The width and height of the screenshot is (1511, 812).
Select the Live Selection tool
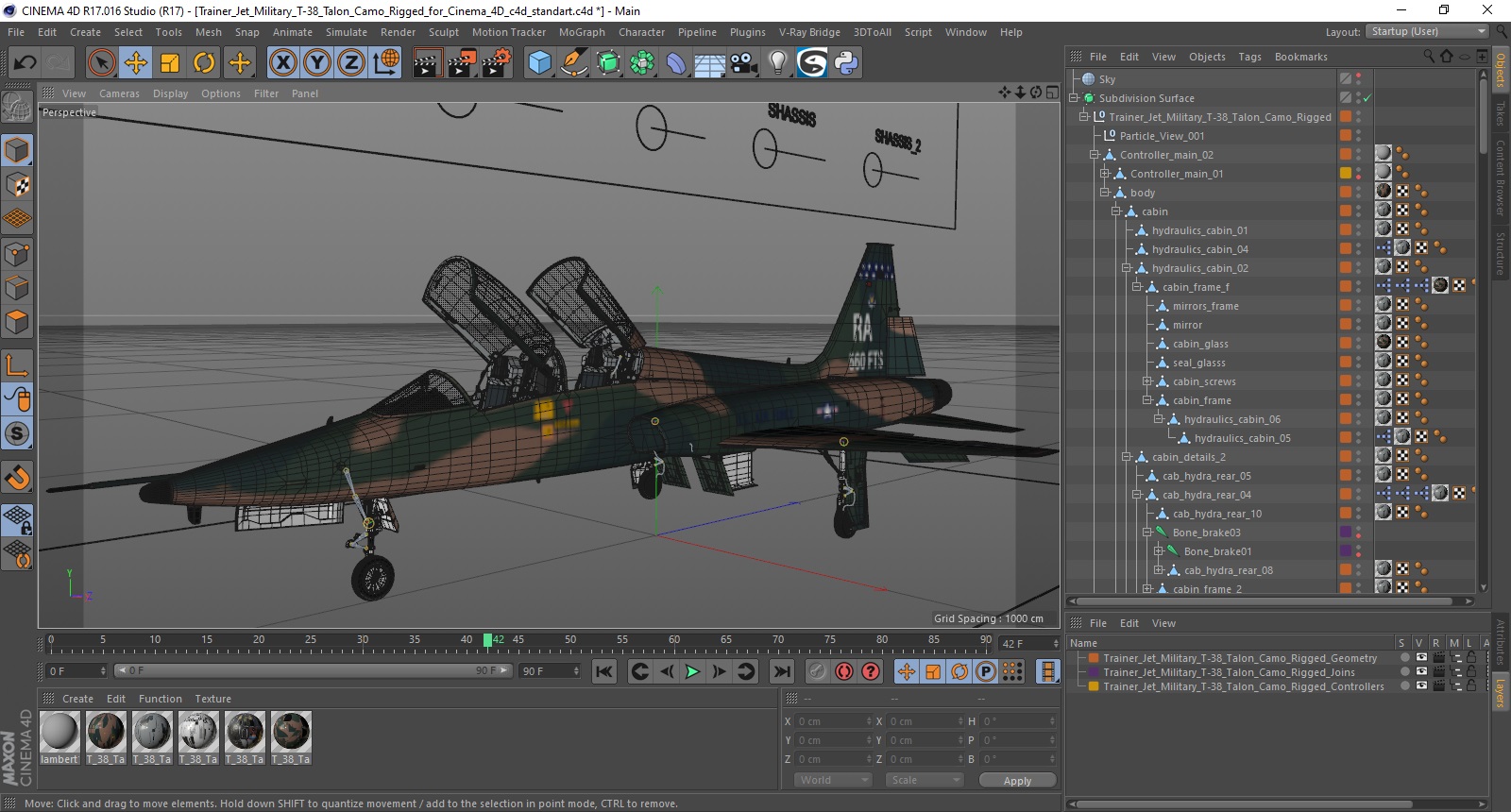101,63
